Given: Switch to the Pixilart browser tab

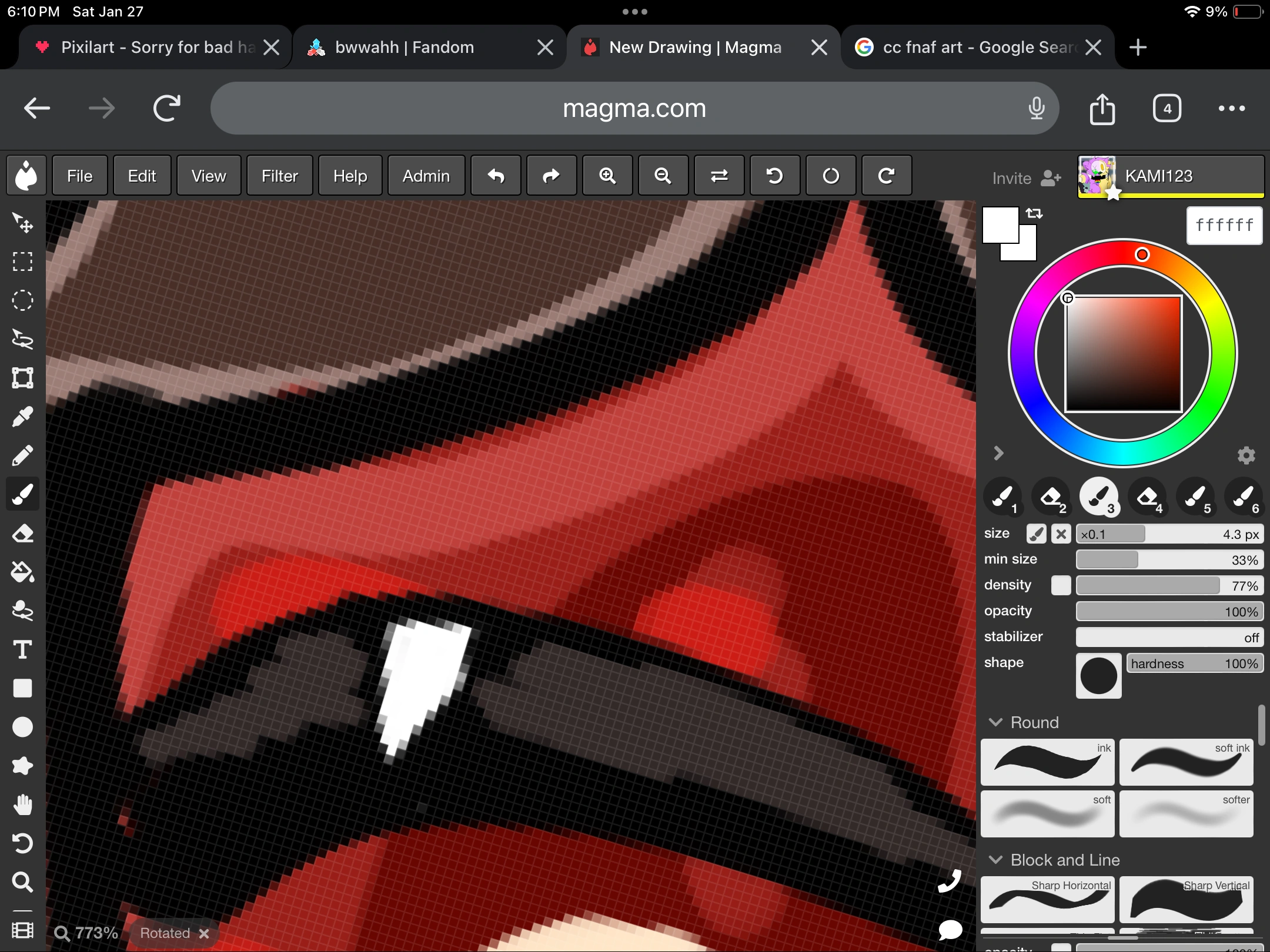Looking at the screenshot, I should 147,47.
